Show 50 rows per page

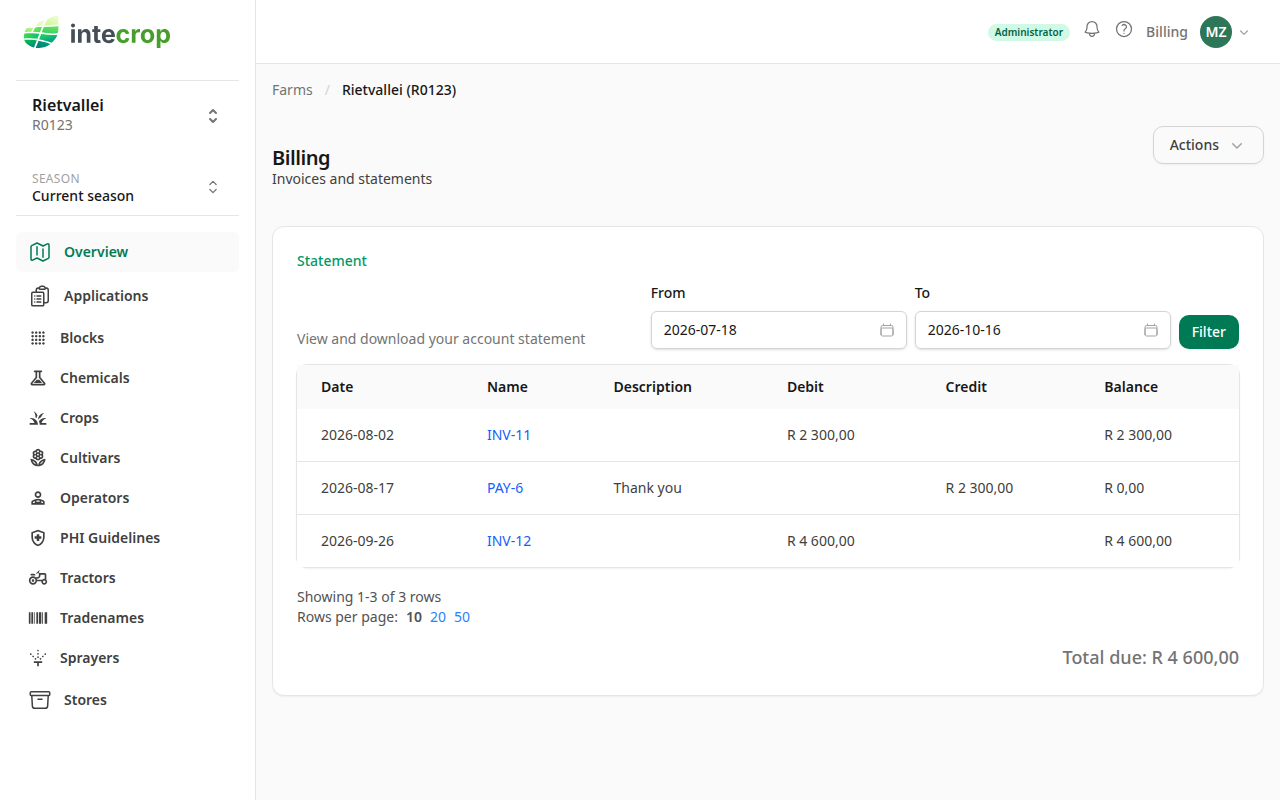click(x=462, y=617)
